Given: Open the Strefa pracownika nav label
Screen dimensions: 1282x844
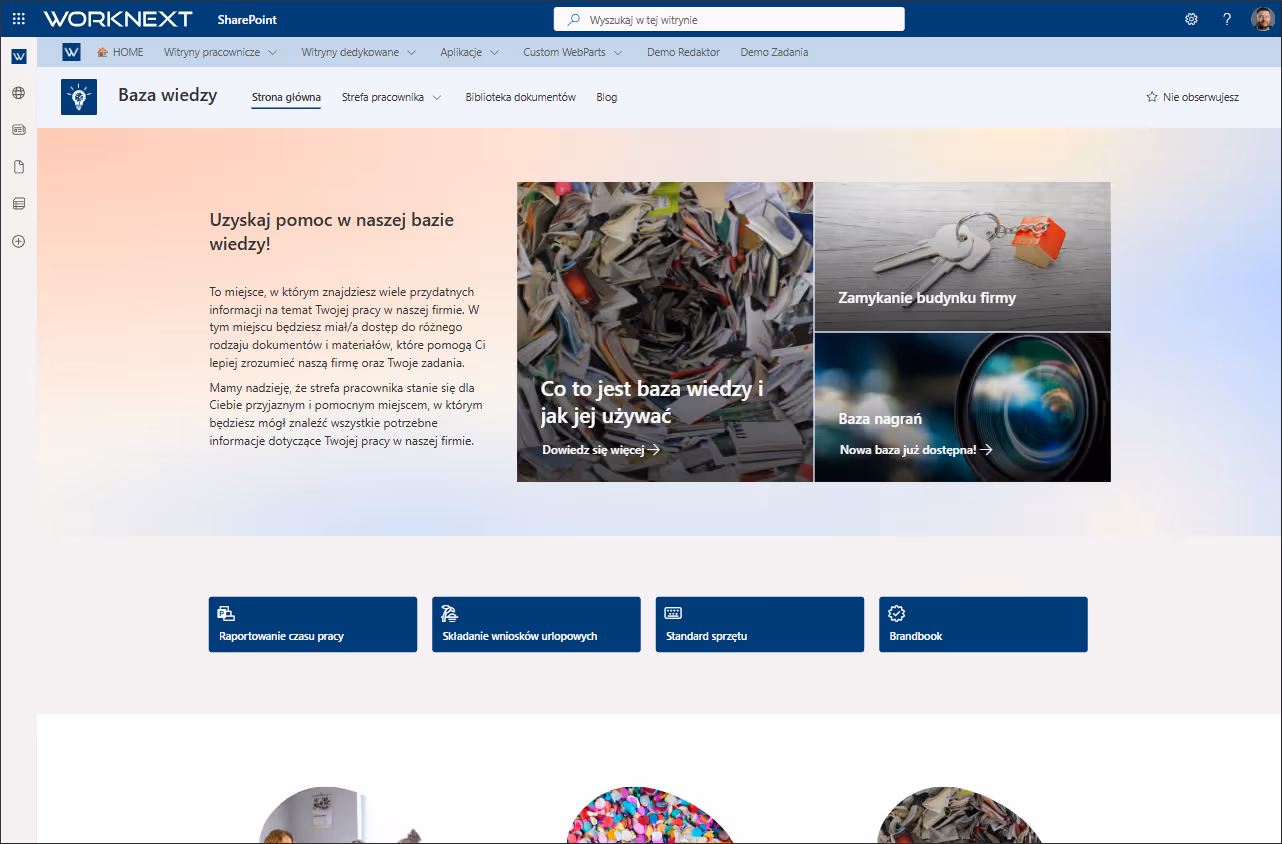Looking at the screenshot, I should pyautogui.click(x=383, y=97).
